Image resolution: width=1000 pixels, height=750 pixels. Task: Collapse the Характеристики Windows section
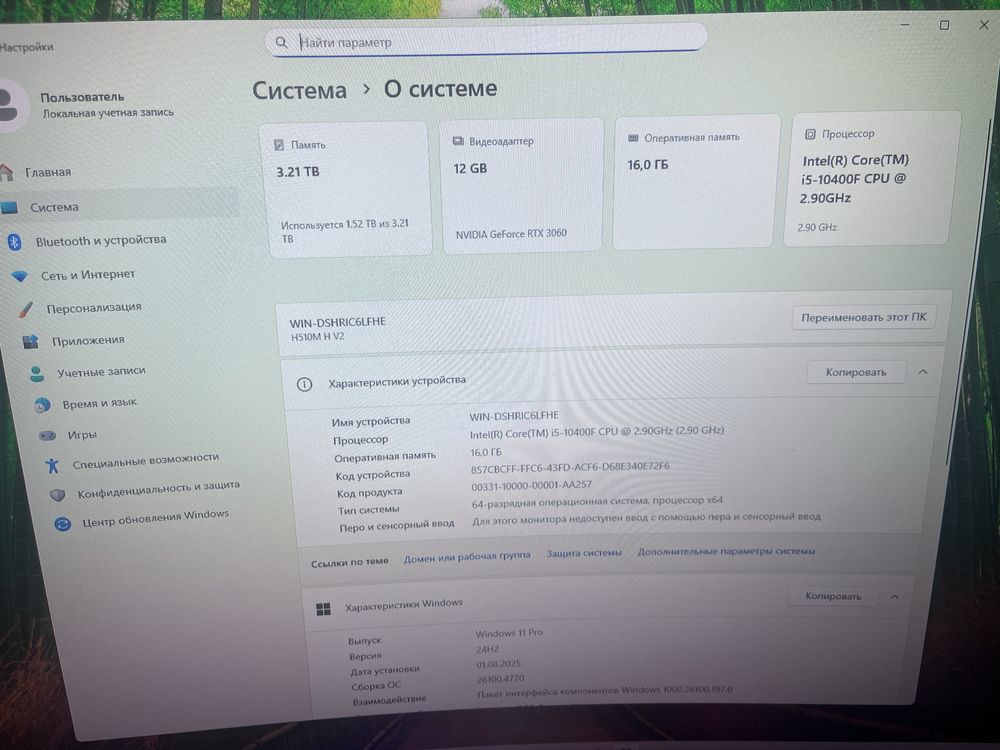point(894,597)
